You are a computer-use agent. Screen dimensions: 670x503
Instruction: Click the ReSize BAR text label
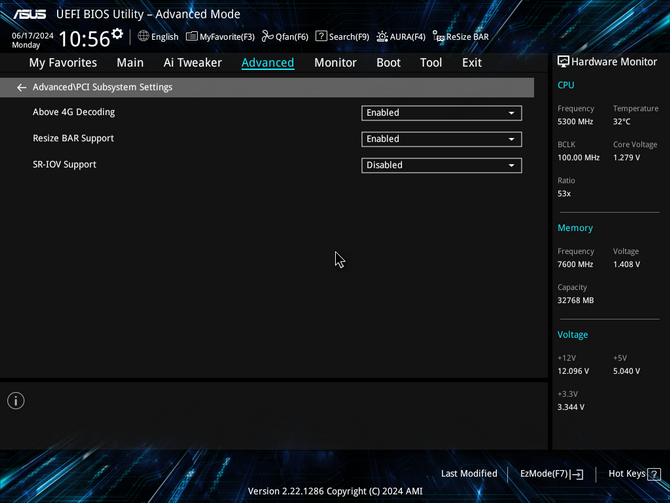(x=467, y=37)
